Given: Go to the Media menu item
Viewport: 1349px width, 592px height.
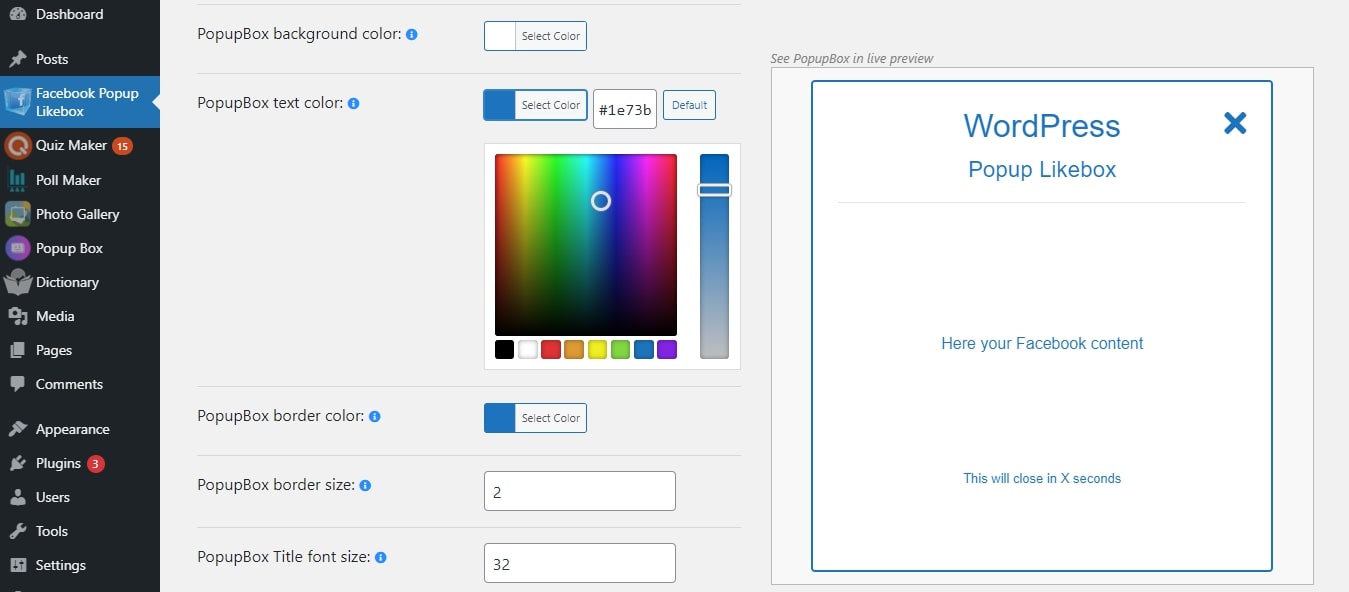Looking at the screenshot, I should (80, 316).
